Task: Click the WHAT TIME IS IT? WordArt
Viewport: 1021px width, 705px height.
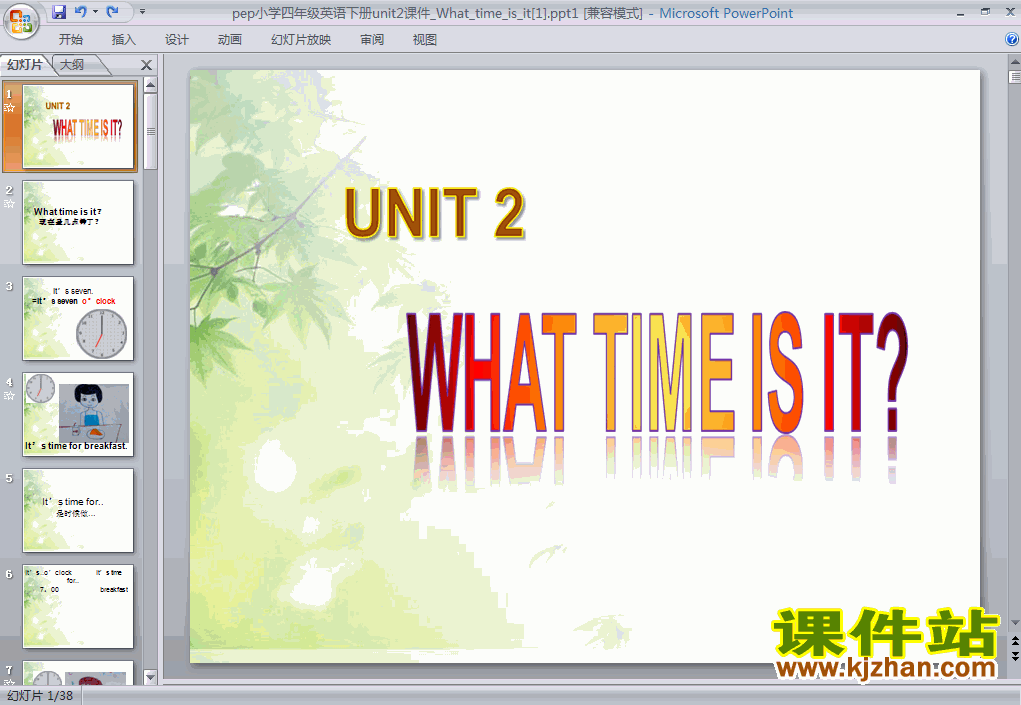Action: (x=656, y=373)
